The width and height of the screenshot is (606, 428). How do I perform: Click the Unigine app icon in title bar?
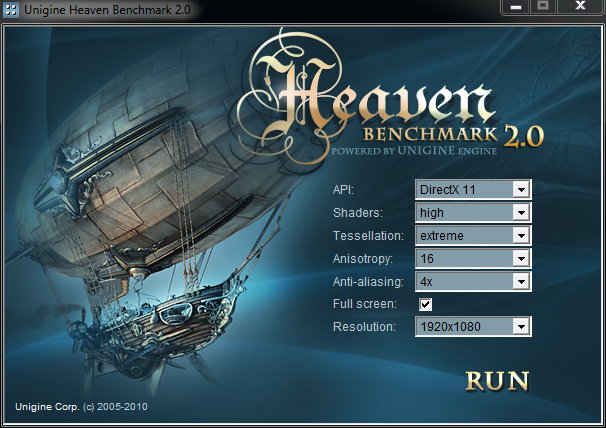point(10,10)
